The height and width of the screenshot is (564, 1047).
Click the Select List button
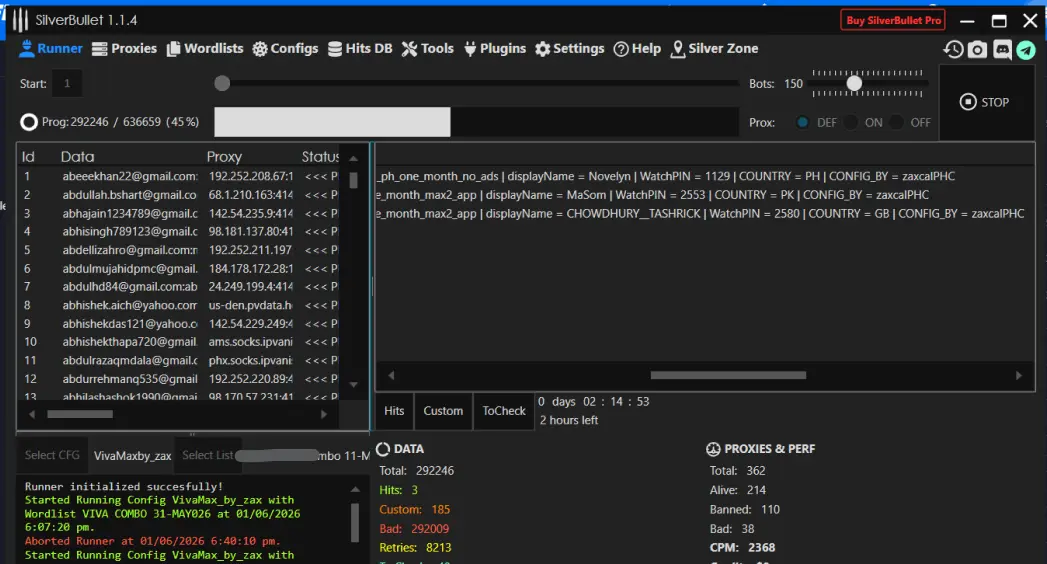(x=208, y=455)
